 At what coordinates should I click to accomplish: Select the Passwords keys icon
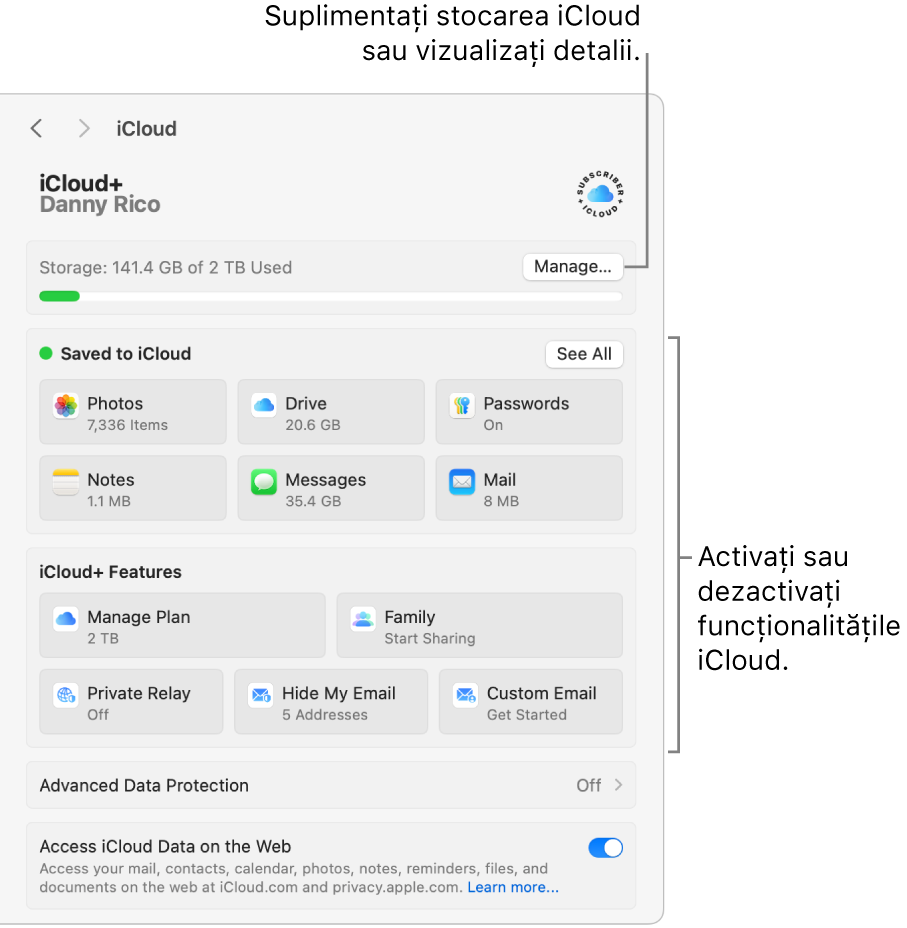(x=462, y=406)
